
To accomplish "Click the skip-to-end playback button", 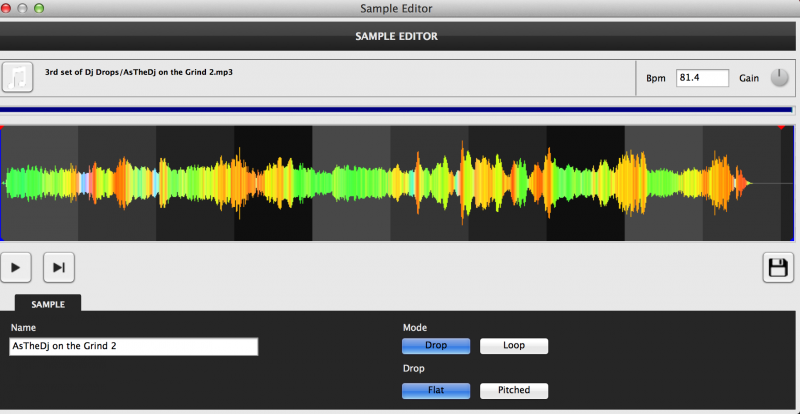I will [59, 267].
